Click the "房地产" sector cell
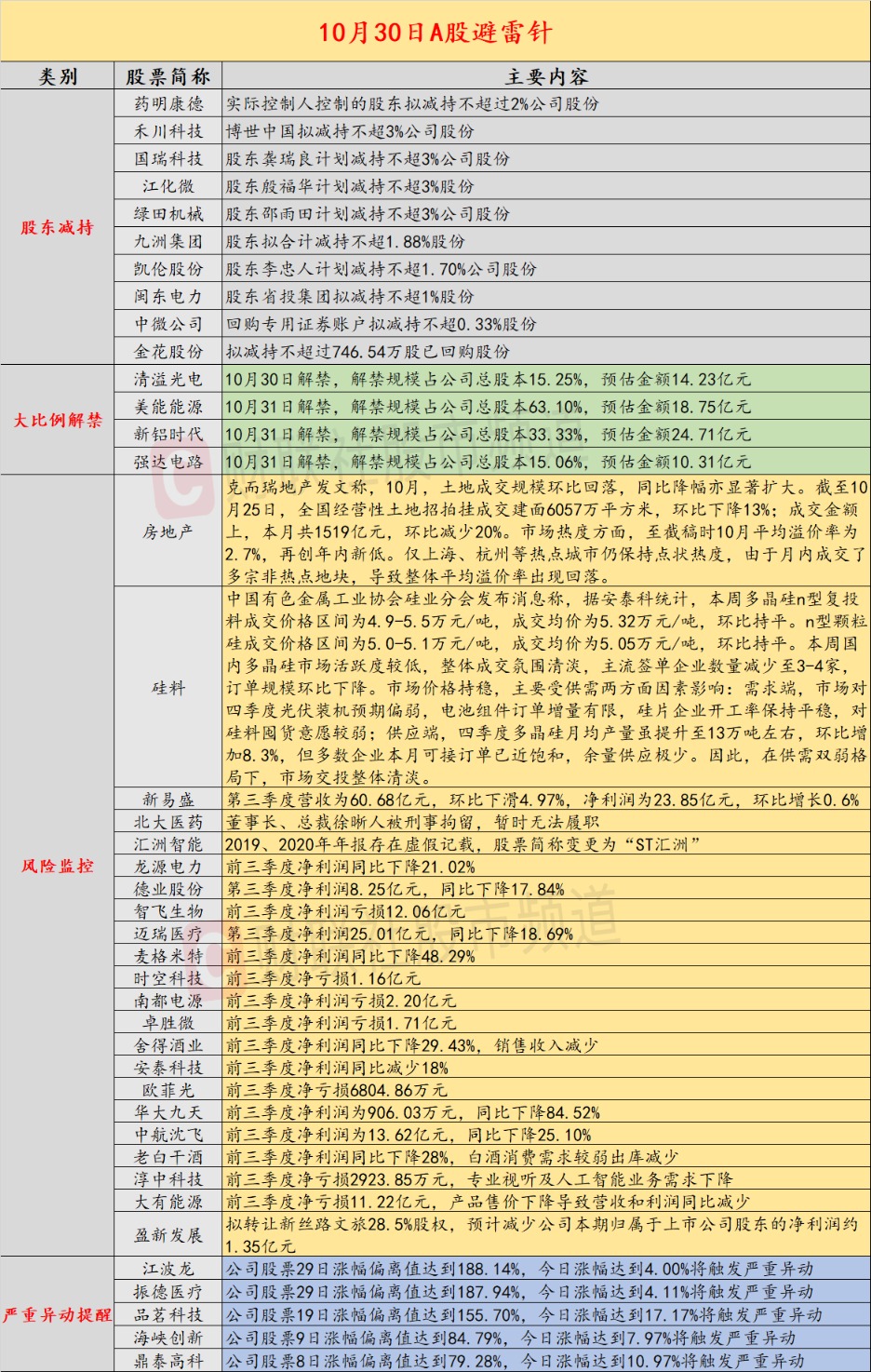The height and width of the screenshot is (1372, 871). (168, 531)
